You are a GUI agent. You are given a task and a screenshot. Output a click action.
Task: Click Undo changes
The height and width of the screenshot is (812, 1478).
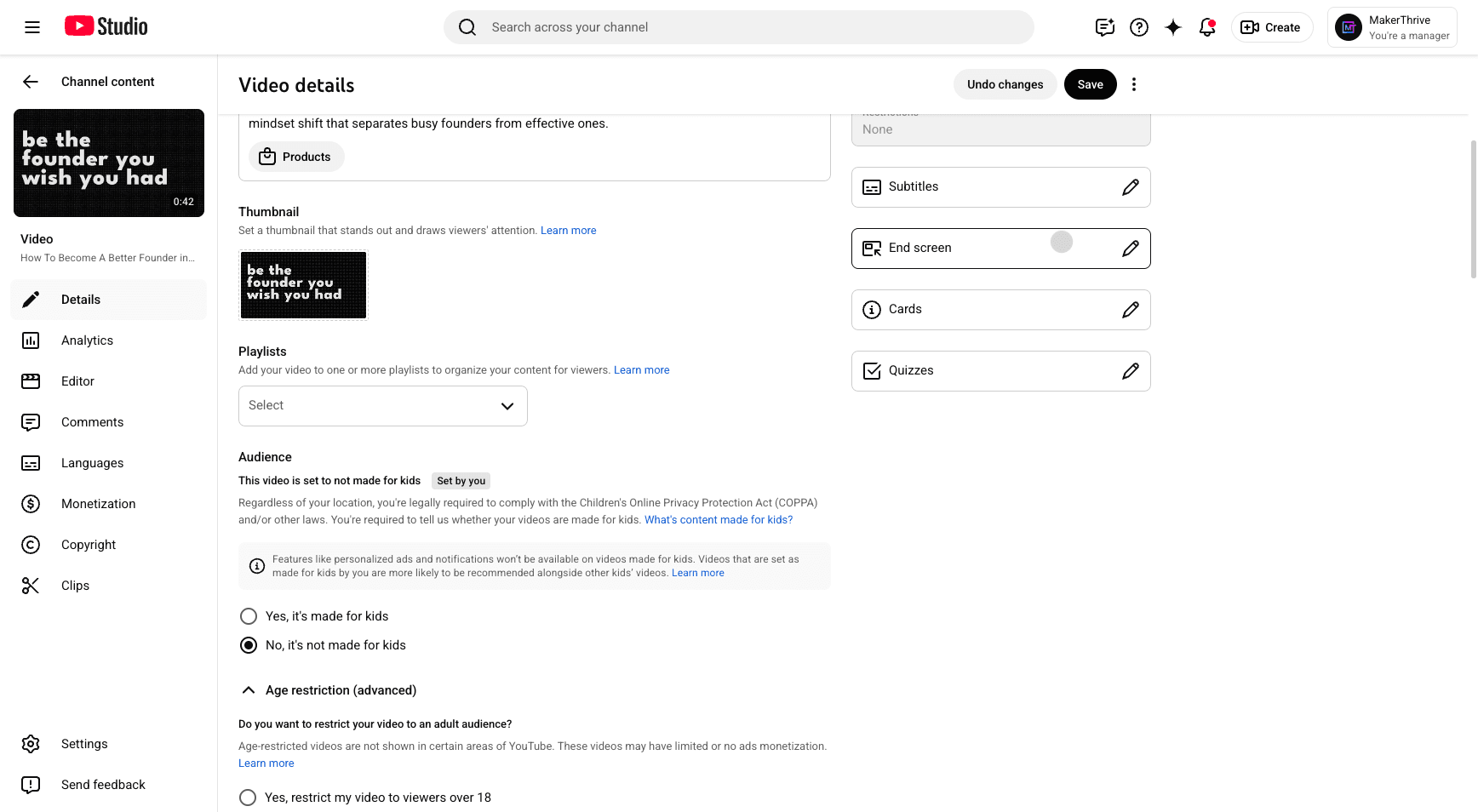(1005, 84)
